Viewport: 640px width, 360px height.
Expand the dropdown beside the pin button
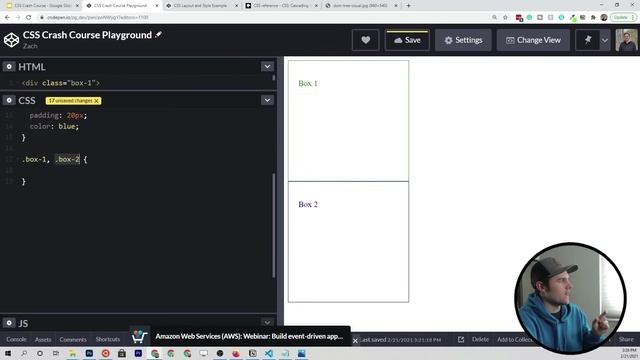click(605, 40)
